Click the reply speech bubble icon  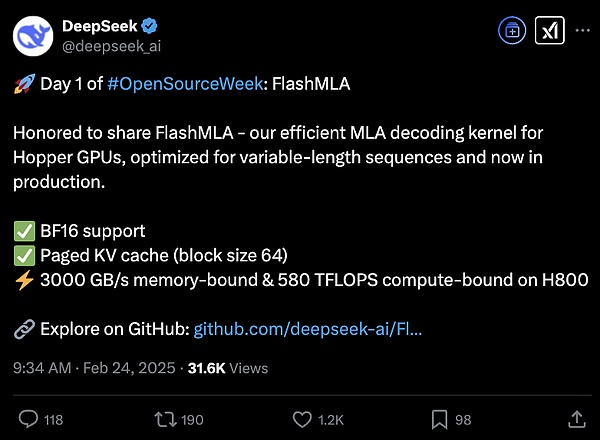pos(29,418)
